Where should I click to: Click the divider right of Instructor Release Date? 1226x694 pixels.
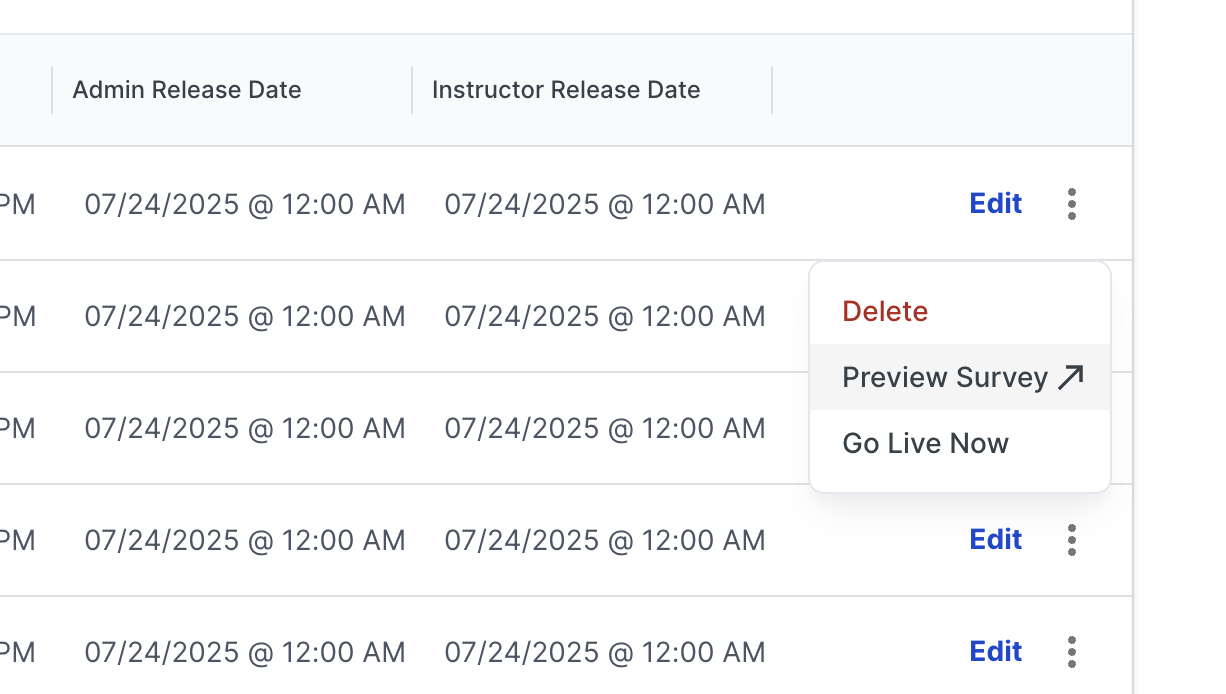click(772, 90)
